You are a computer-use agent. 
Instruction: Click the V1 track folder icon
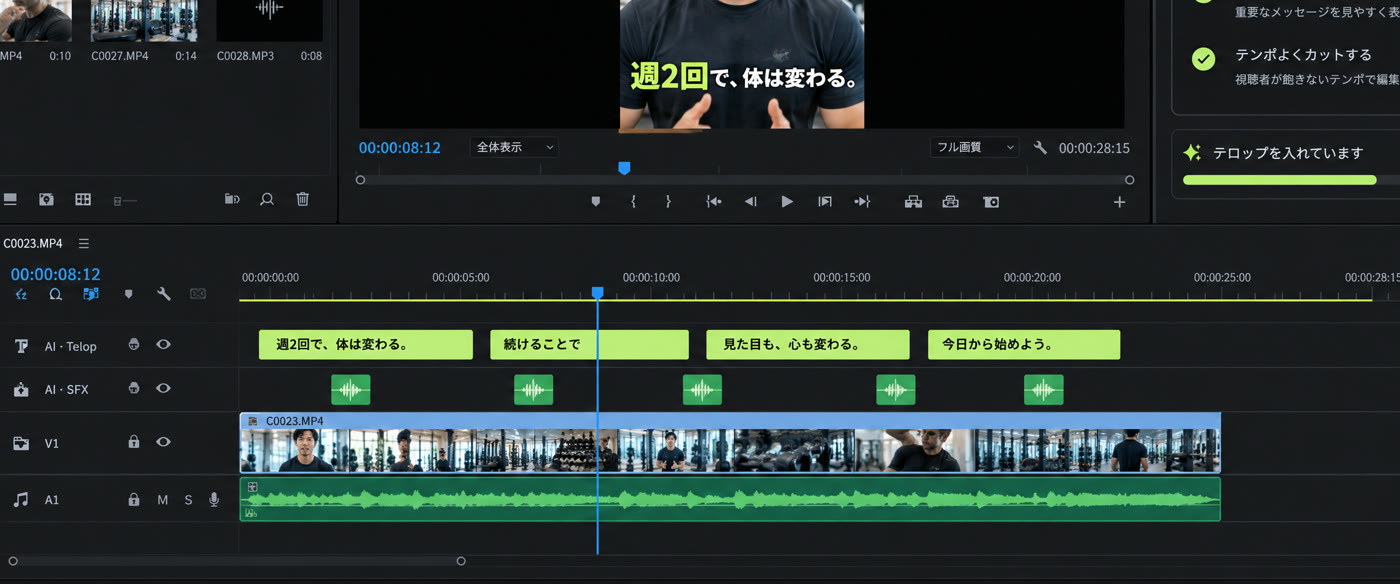(21, 443)
